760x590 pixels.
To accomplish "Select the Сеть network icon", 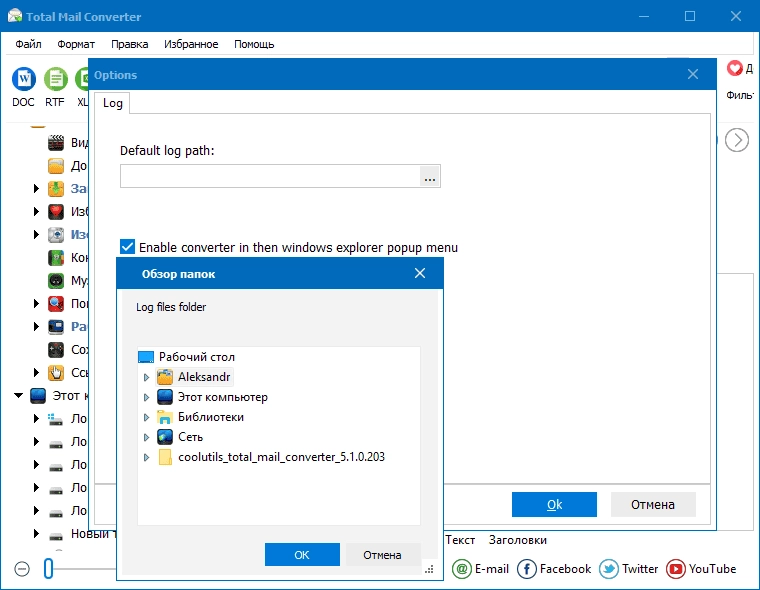I will [x=165, y=437].
